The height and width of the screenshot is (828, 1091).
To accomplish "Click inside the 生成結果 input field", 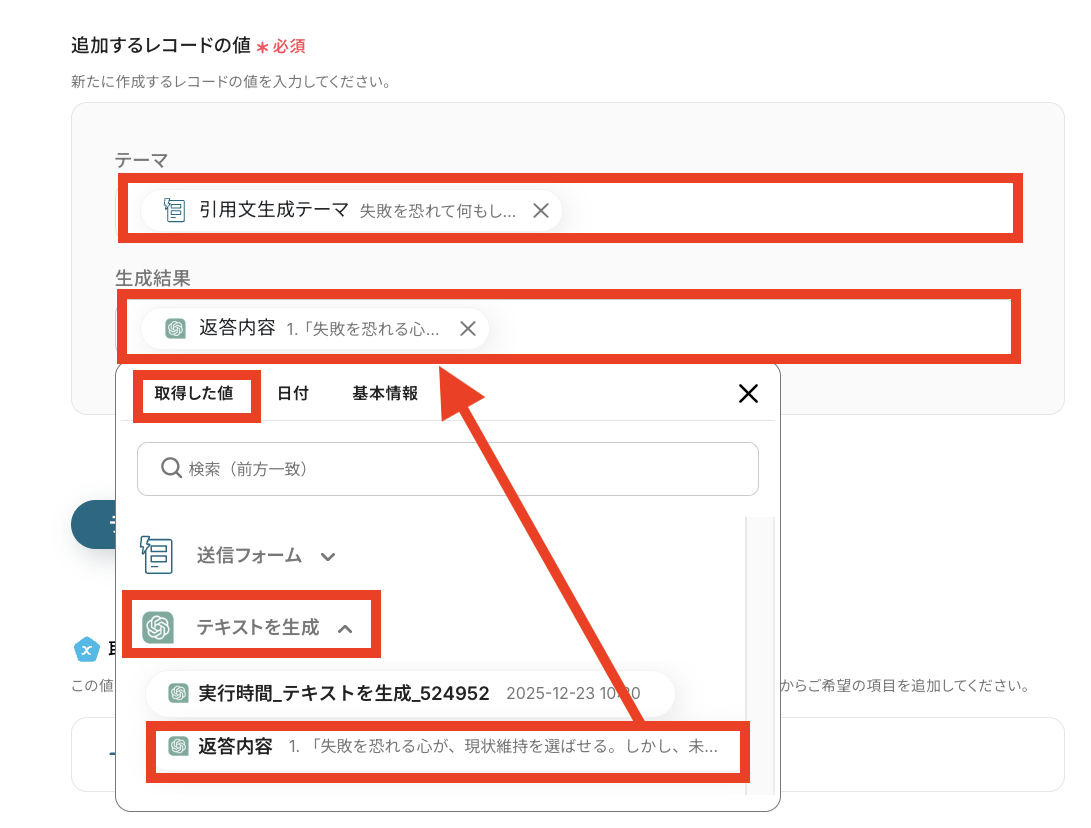I will click(570, 328).
